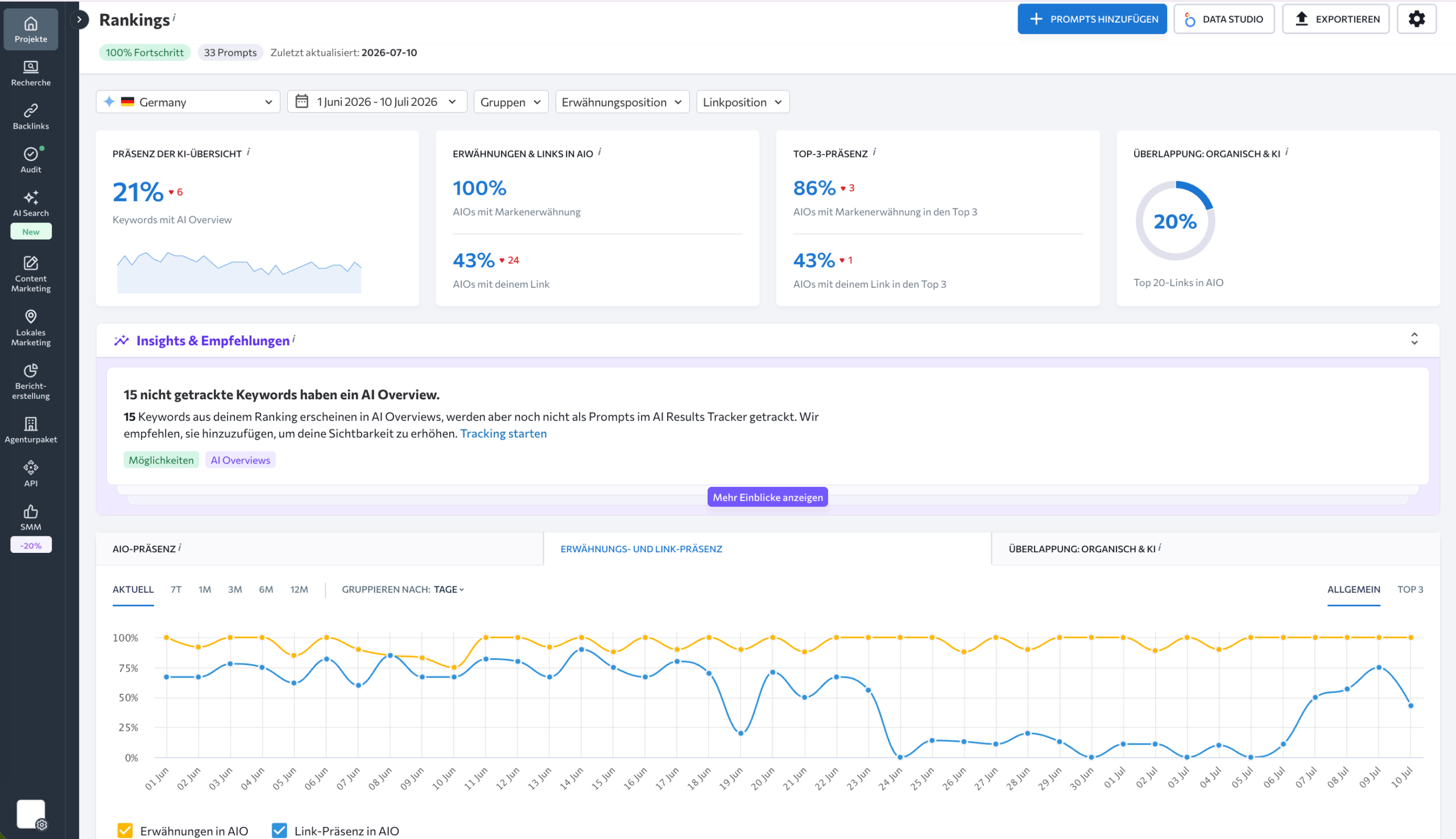Open Berichterstellung in the sidebar
This screenshot has width=1456, height=839.
point(31,382)
